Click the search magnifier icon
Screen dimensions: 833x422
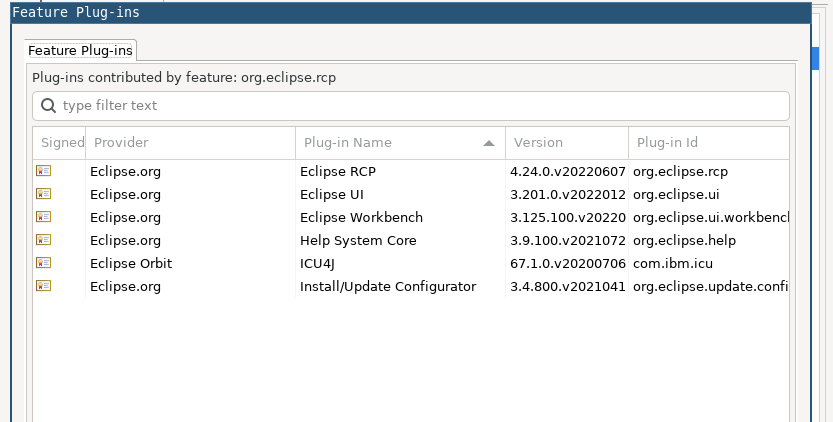(48, 106)
